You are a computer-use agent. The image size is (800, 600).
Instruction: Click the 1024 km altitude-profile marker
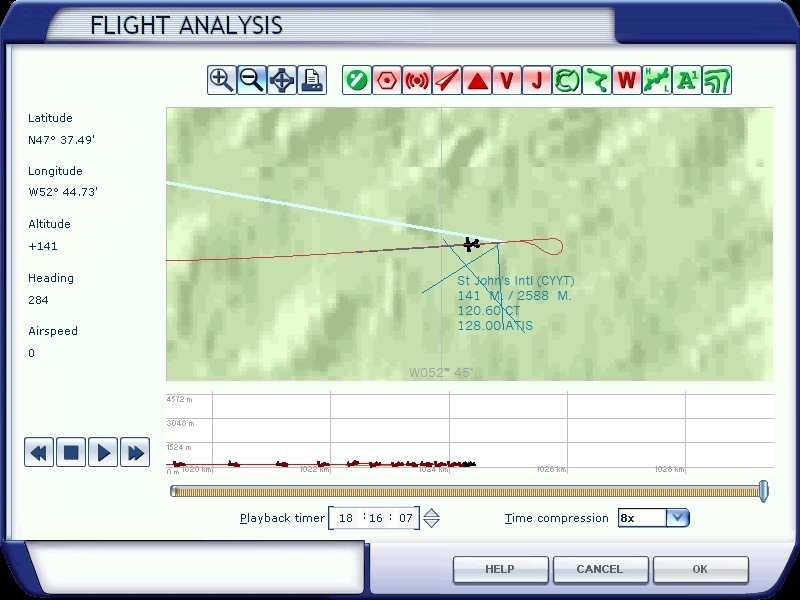point(434,469)
